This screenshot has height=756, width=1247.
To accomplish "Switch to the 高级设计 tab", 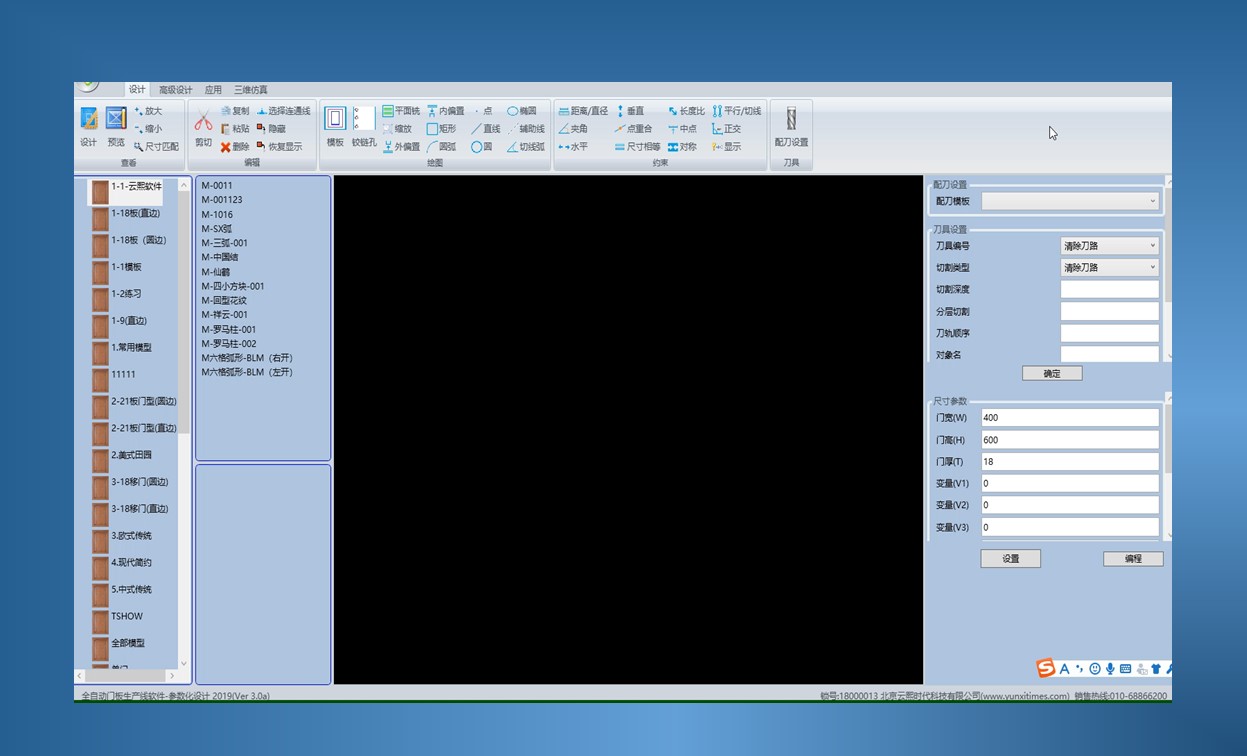I will 175,90.
